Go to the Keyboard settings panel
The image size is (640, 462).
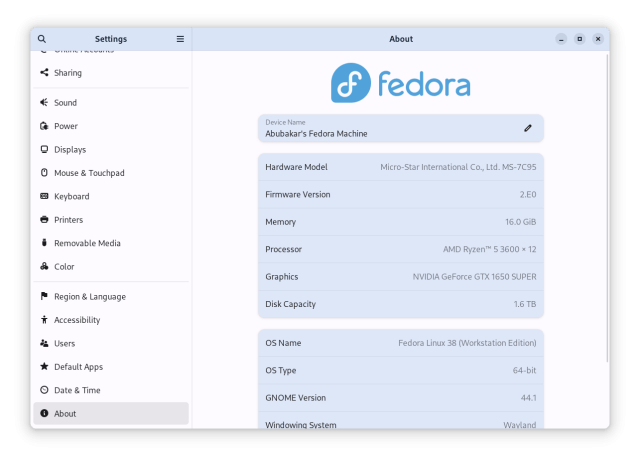tap(71, 197)
